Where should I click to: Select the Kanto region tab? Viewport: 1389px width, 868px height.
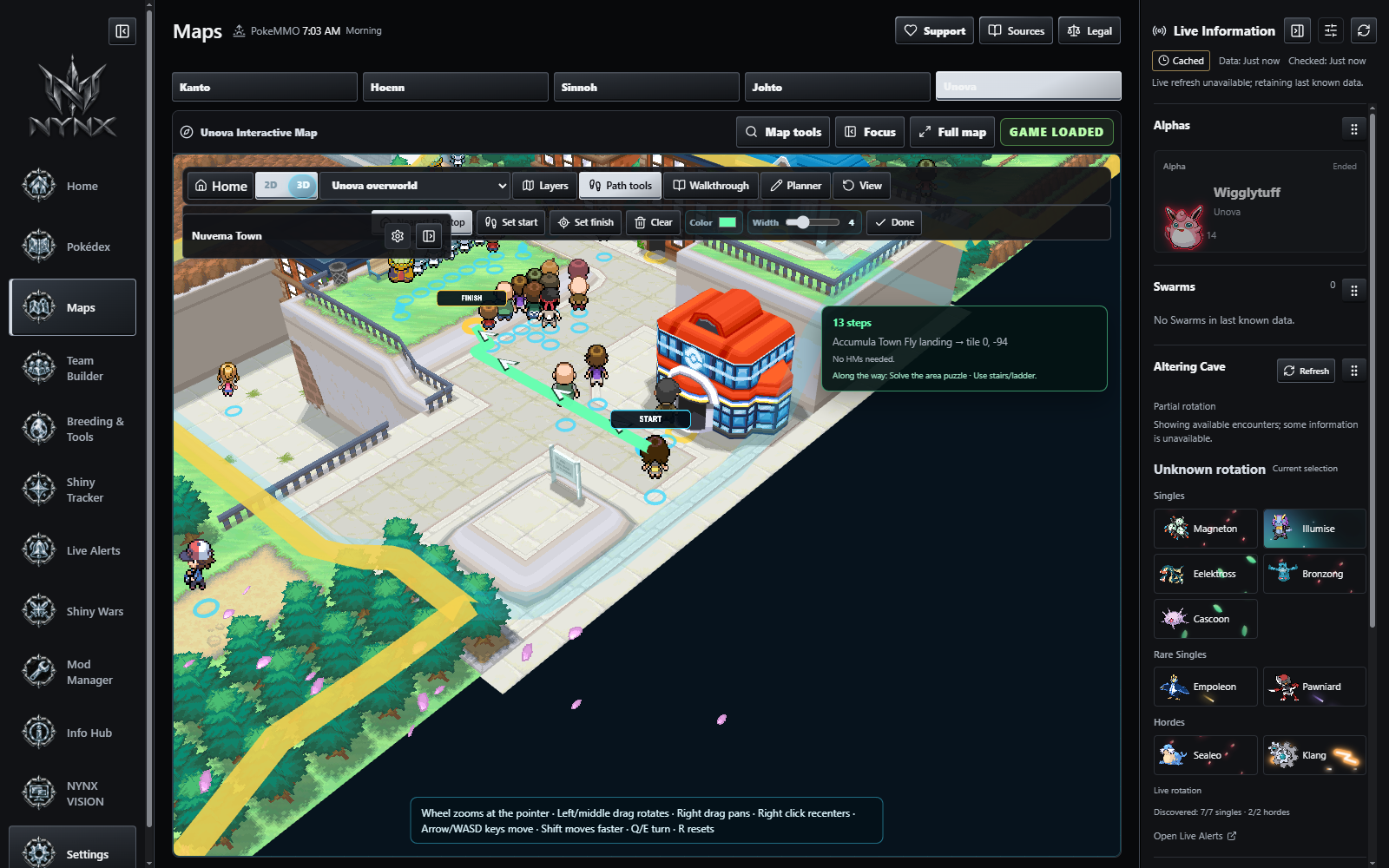click(265, 87)
